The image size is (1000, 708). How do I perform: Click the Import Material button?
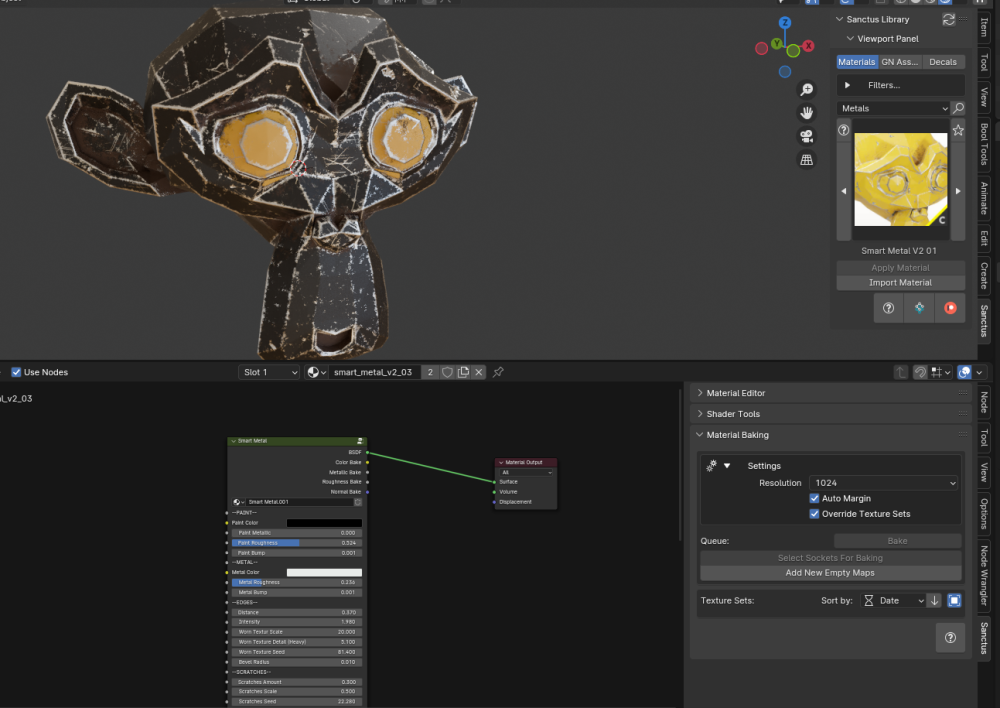[900, 283]
